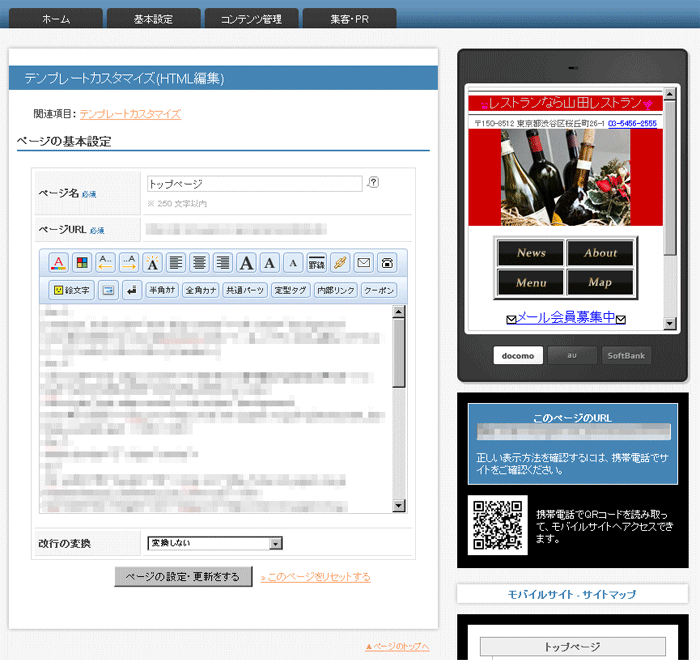Click the ページのトップへ link
This screenshot has height=660, width=700.
[397, 647]
